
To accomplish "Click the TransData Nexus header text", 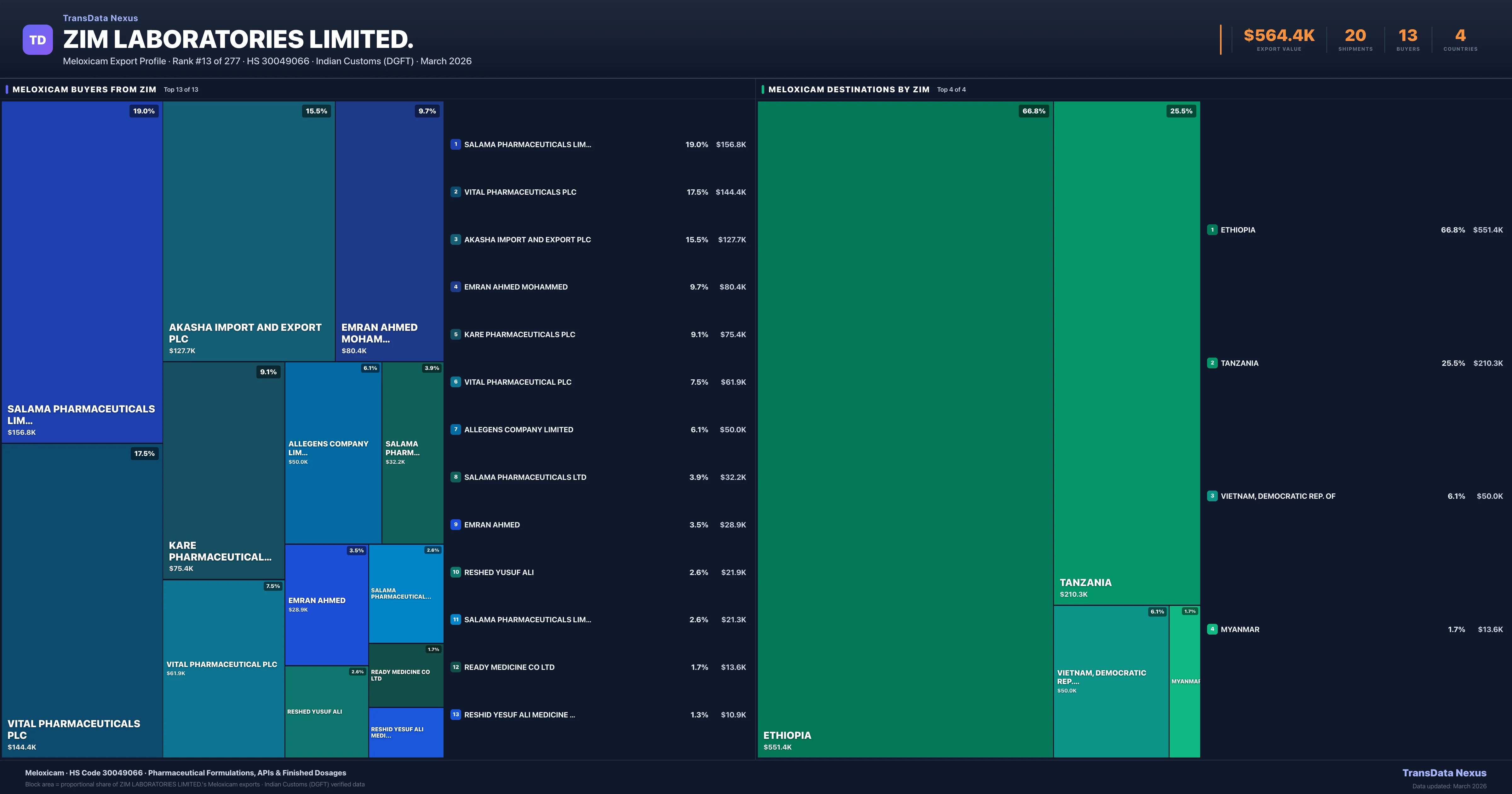I will click(100, 18).
